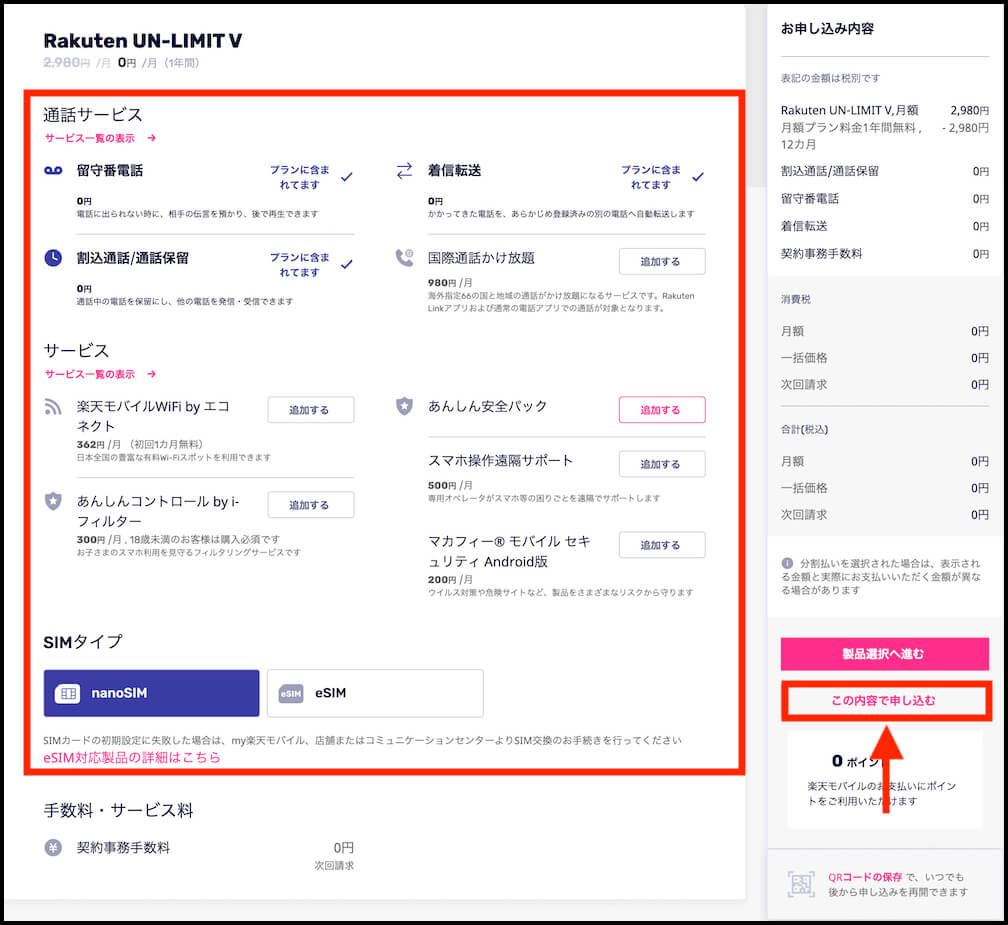Proceed with 製品選択へ進む button
The height and width of the screenshot is (925, 1008).
click(885, 654)
